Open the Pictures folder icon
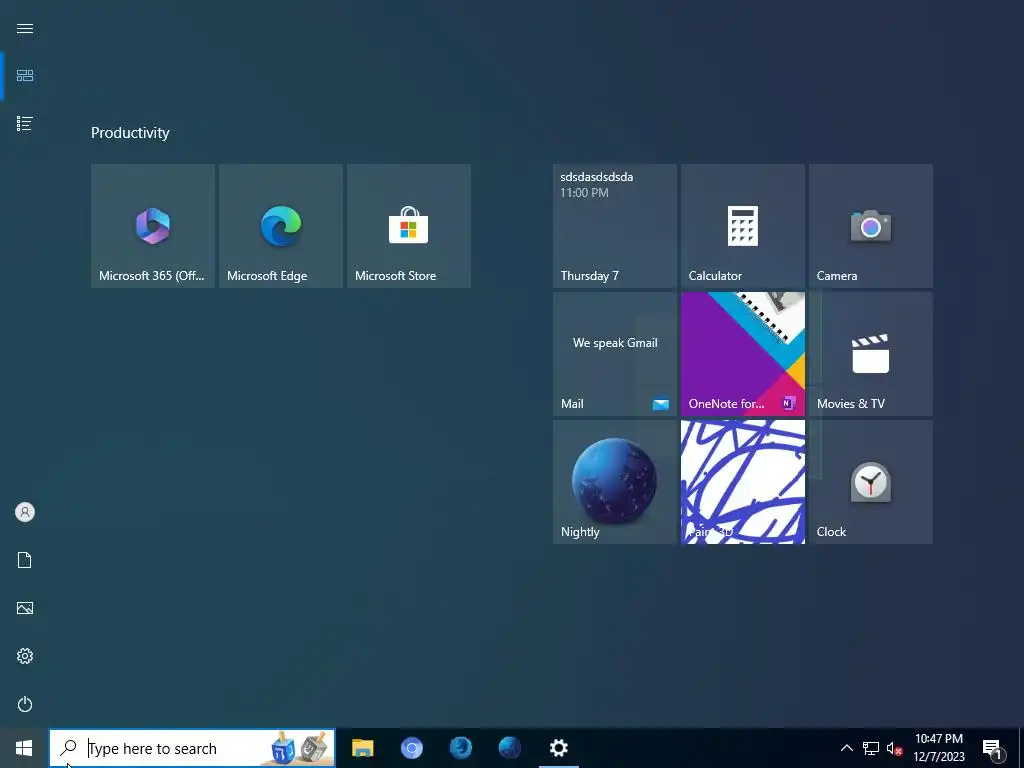 25,608
